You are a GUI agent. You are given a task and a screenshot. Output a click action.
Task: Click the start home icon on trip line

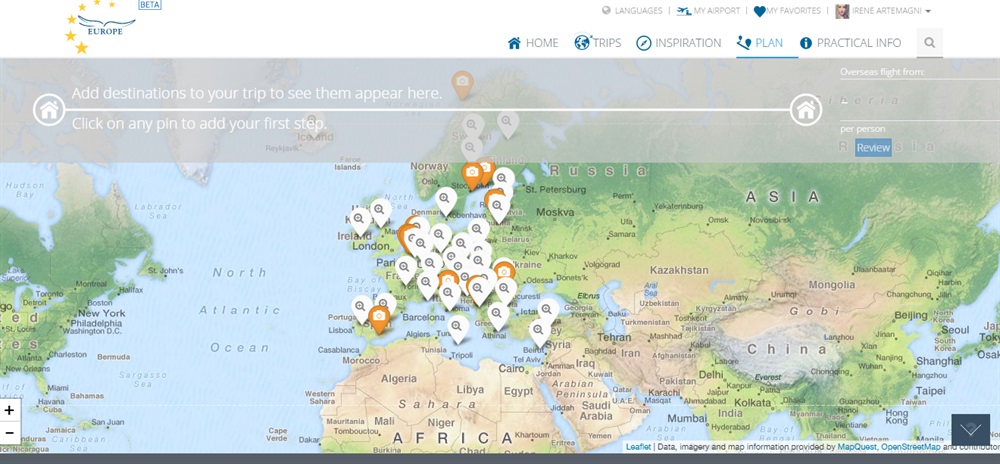tap(49, 110)
